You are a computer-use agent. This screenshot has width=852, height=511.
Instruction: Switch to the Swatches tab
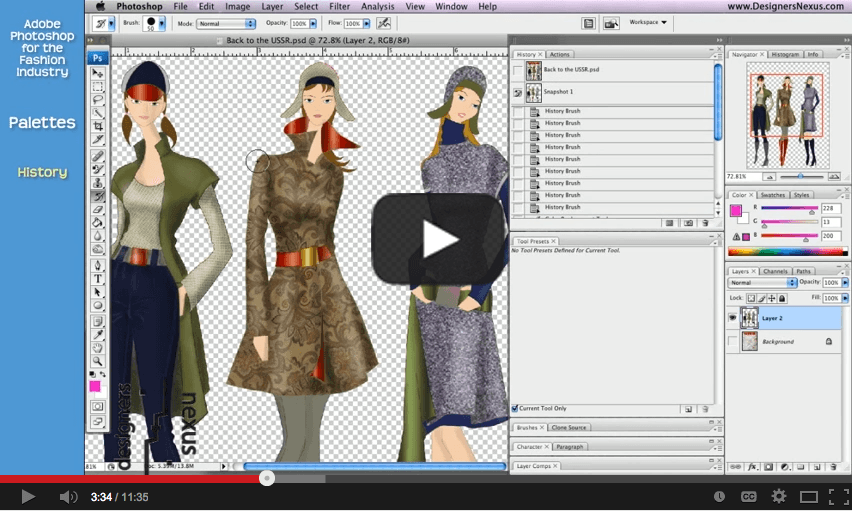pyautogui.click(x=772, y=195)
